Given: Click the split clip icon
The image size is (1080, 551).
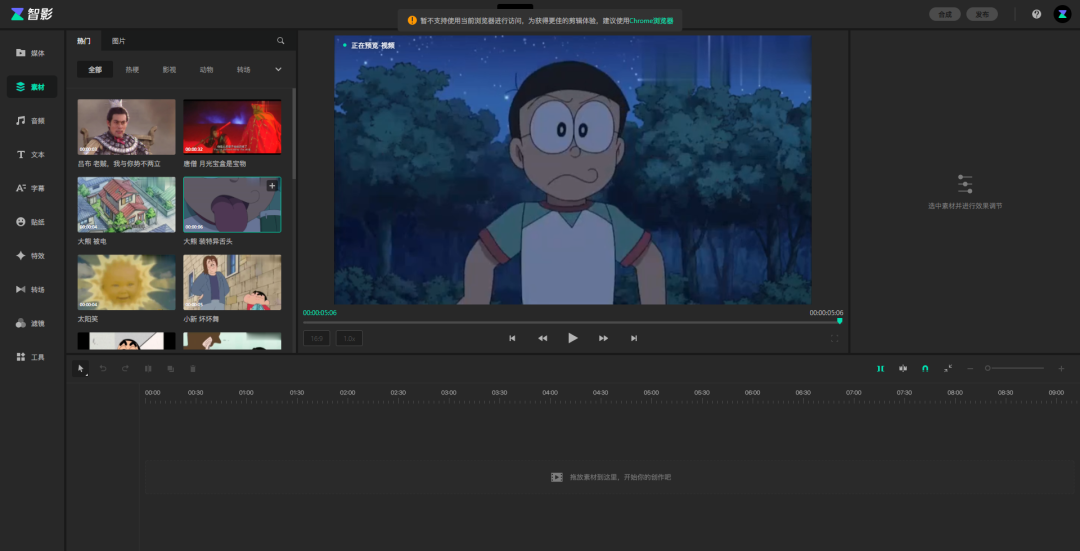Looking at the screenshot, I should point(148,368).
